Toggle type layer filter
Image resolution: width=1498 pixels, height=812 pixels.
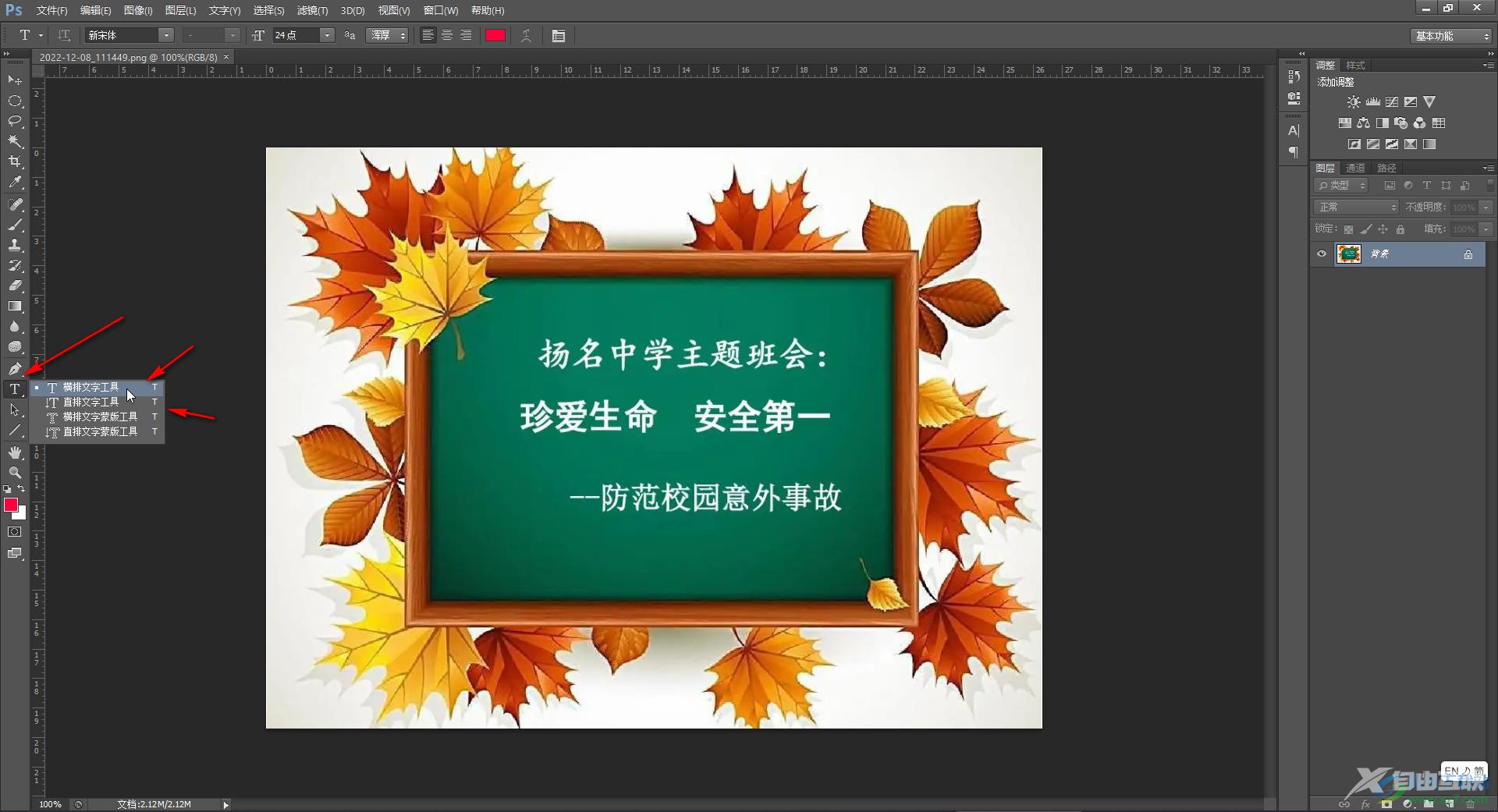[1427, 186]
